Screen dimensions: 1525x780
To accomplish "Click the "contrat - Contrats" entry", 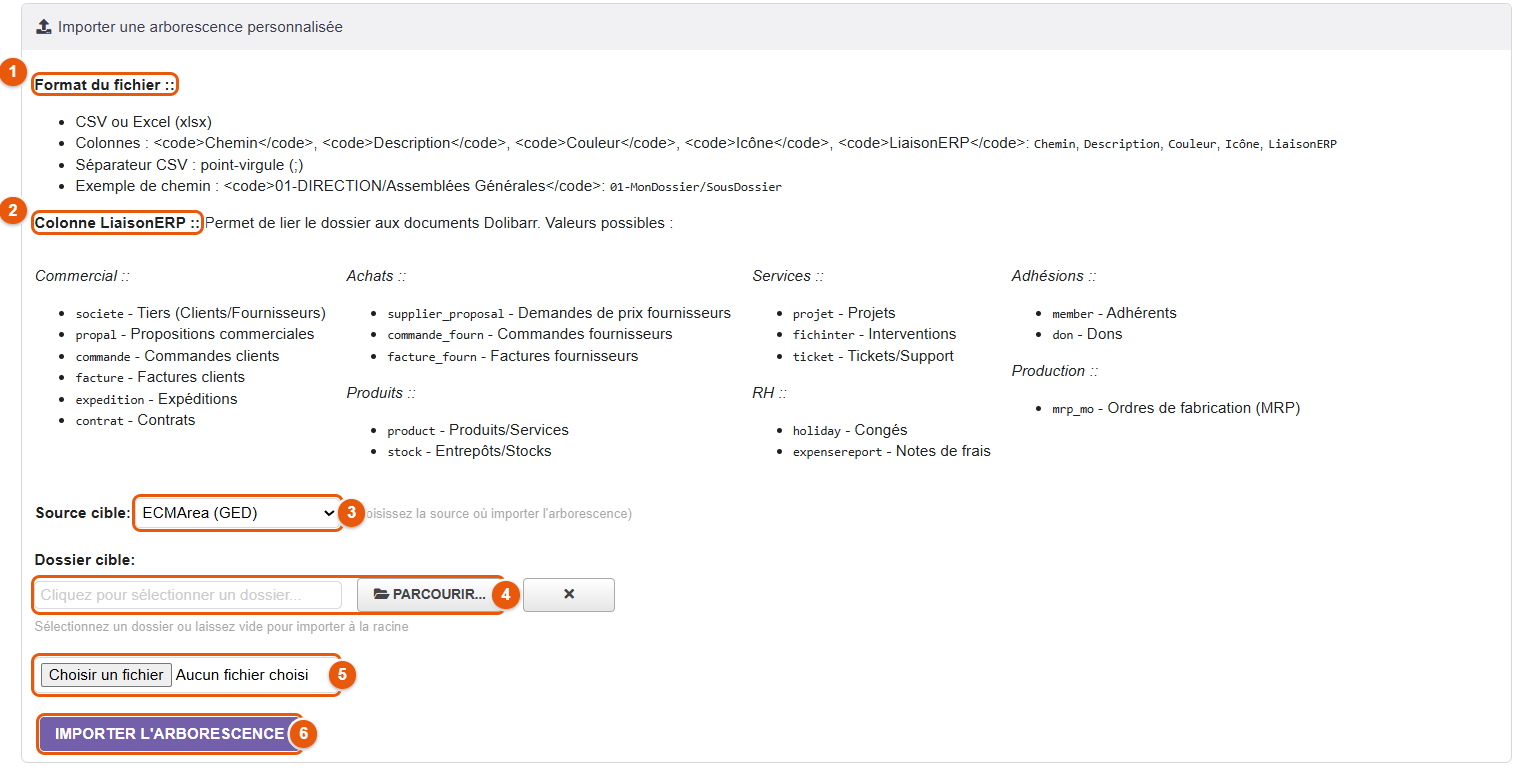I will click(136, 420).
